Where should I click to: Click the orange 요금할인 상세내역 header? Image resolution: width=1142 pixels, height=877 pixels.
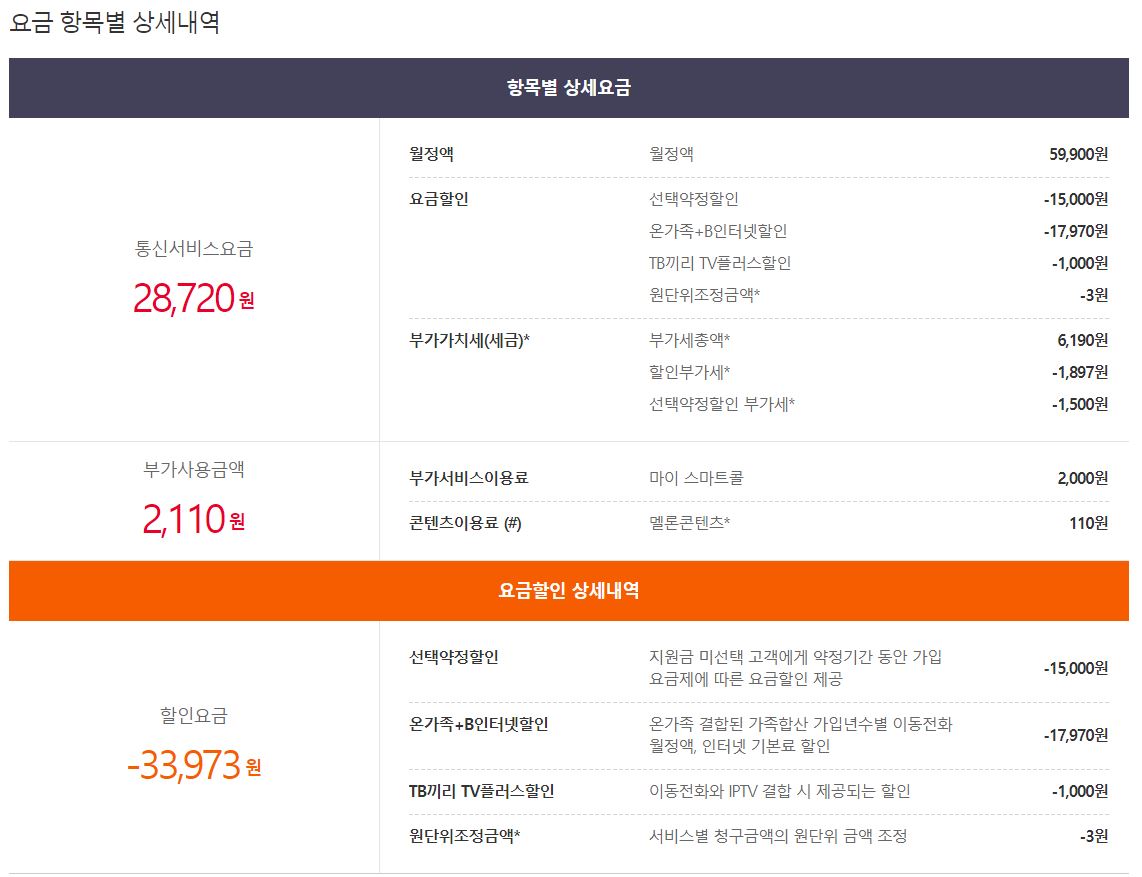point(569,591)
